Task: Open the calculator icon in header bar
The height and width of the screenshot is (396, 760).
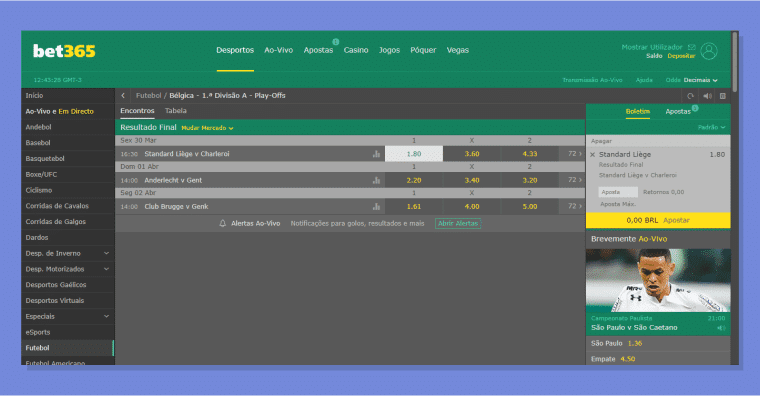Action: coord(723,96)
